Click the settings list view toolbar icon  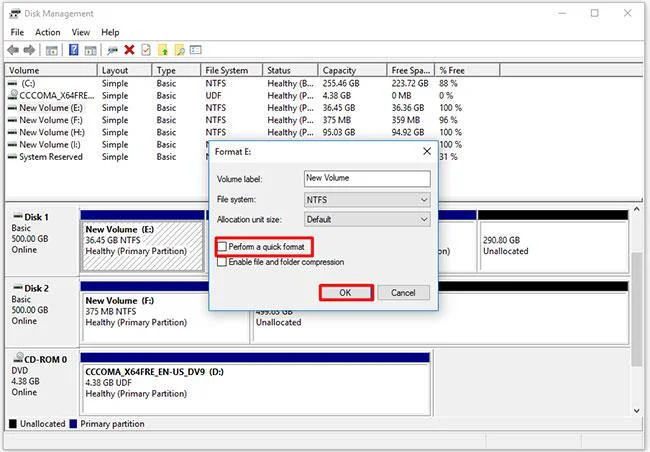pos(196,50)
